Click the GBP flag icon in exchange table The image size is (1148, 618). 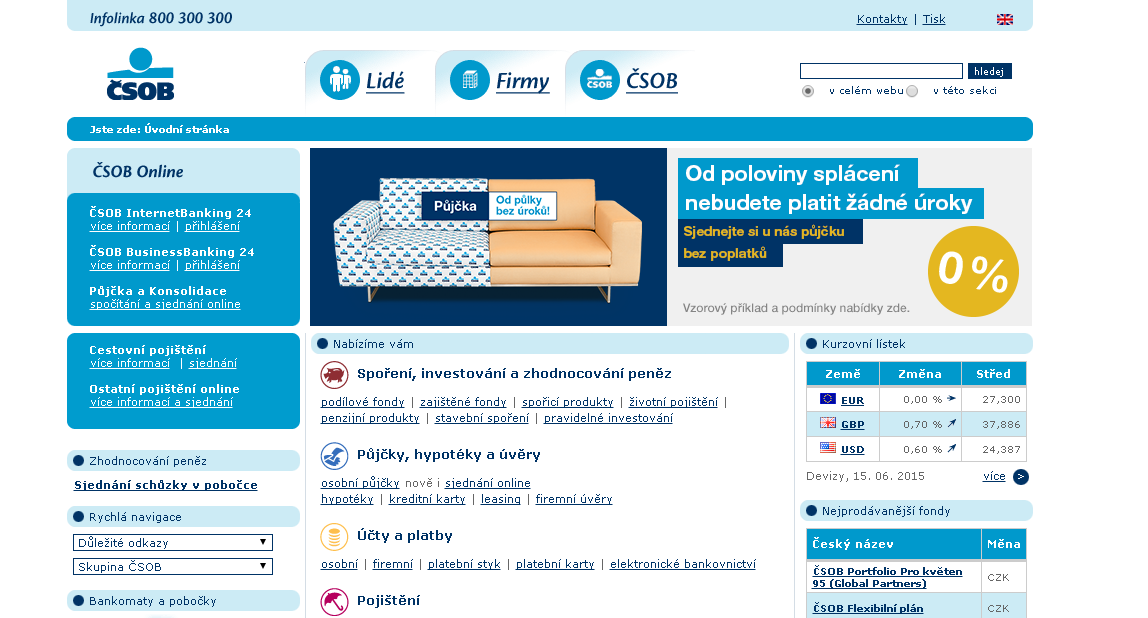point(827,423)
